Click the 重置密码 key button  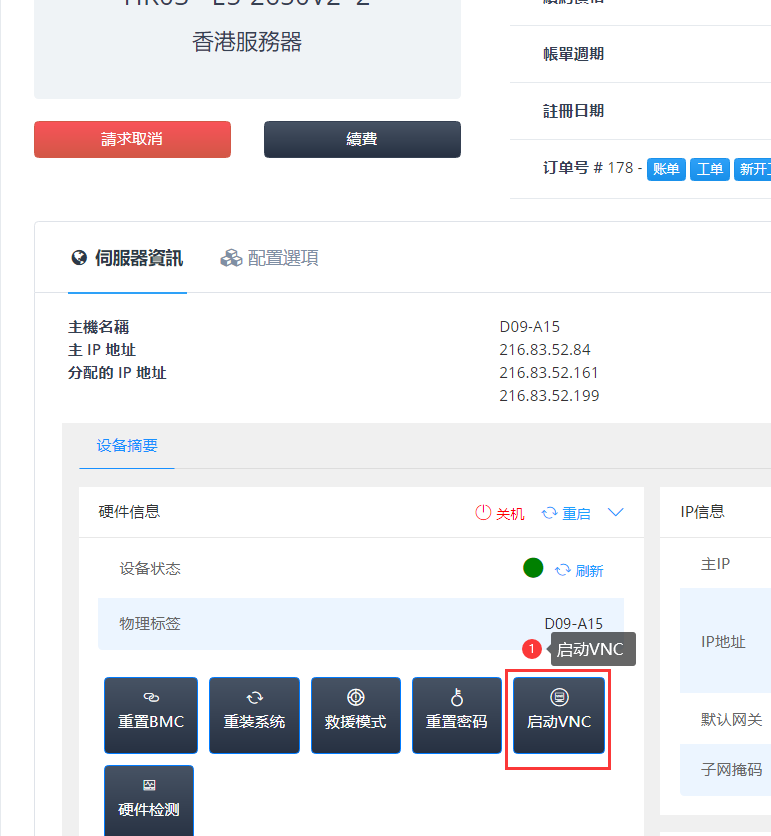[456, 715]
